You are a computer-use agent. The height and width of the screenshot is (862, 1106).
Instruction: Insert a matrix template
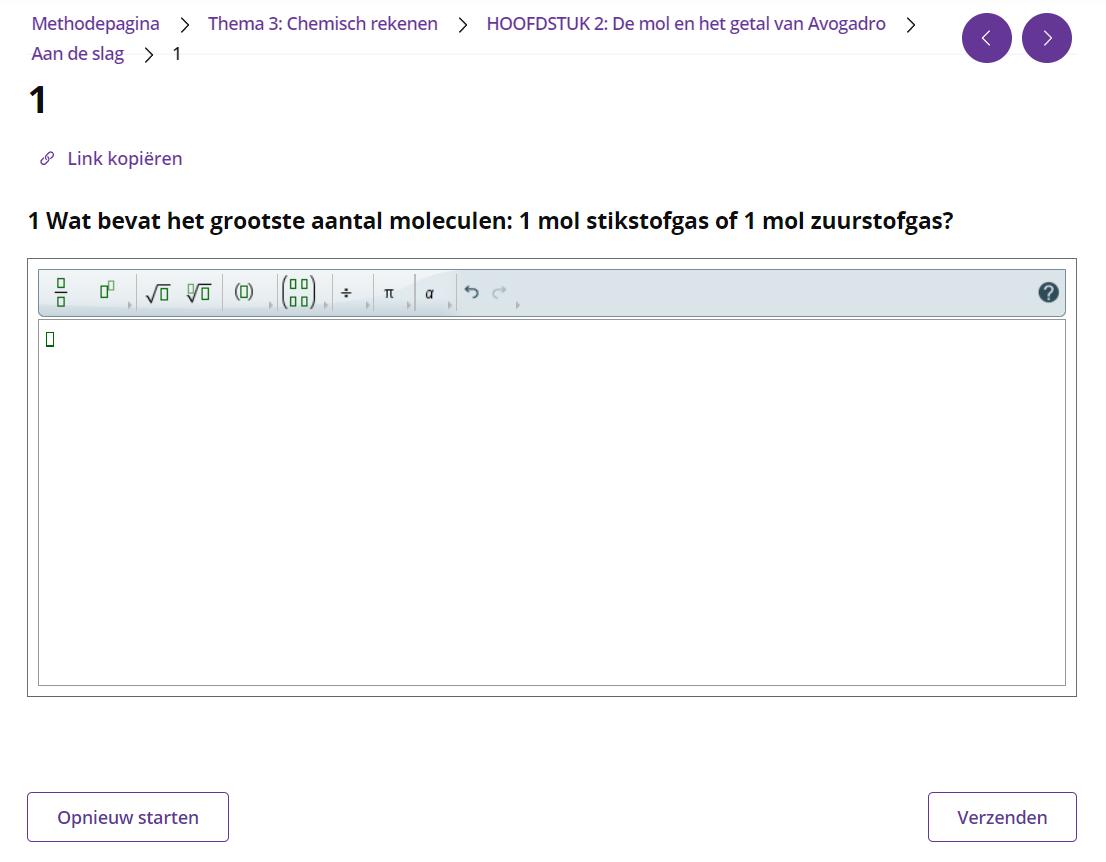tap(298, 292)
